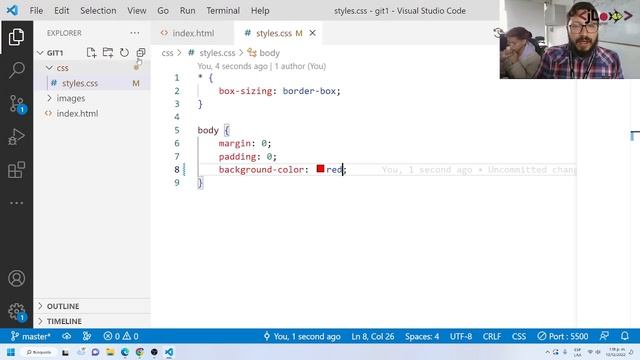Image resolution: width=640 pixels, height=360 pixels.
Task: Click the Ln 8, Col 26 status entry
Action: coord(373,336)
